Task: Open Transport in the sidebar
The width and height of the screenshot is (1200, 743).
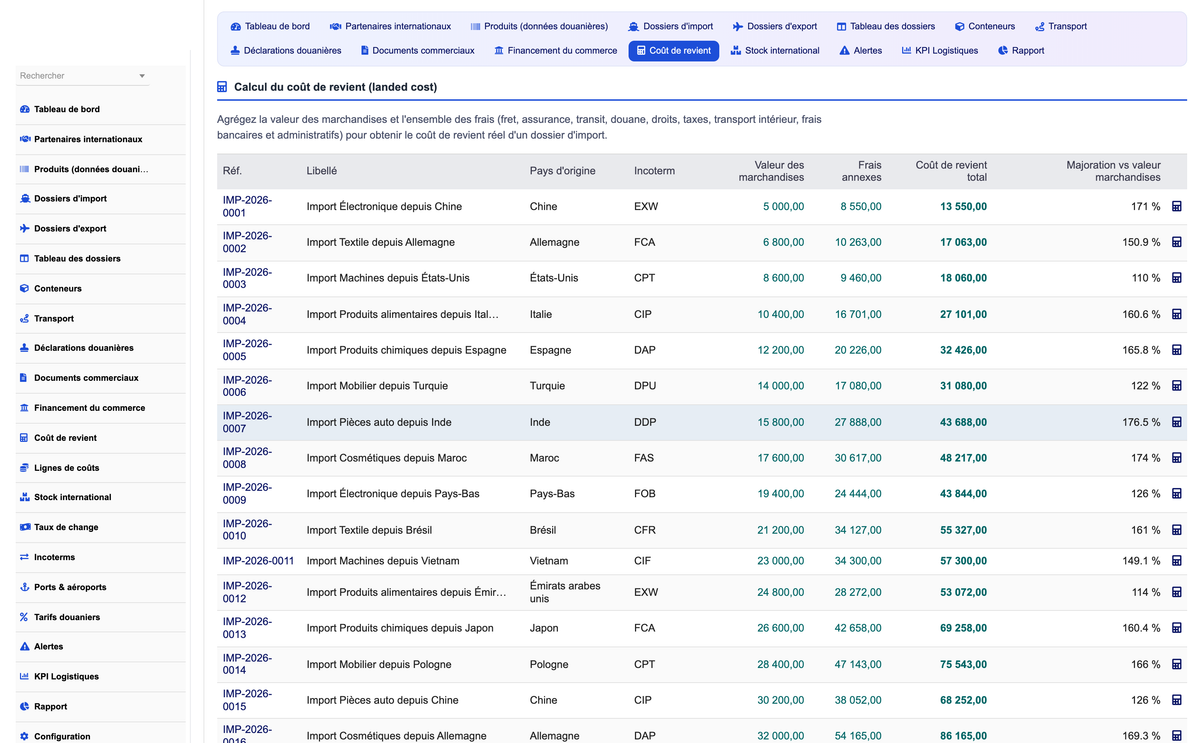Action: [x=101, y=318]
